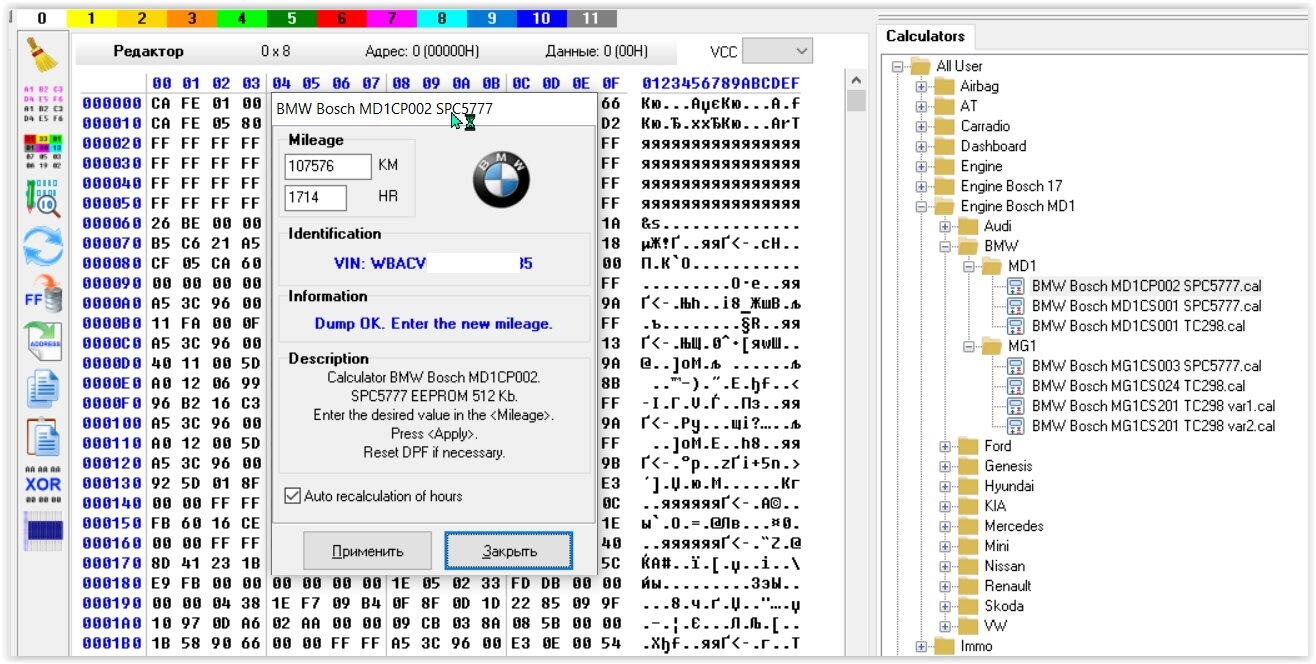Click address row 000190 in hex editor
This screenshot has width=1316, height=664.
click(x=112, y=603)
